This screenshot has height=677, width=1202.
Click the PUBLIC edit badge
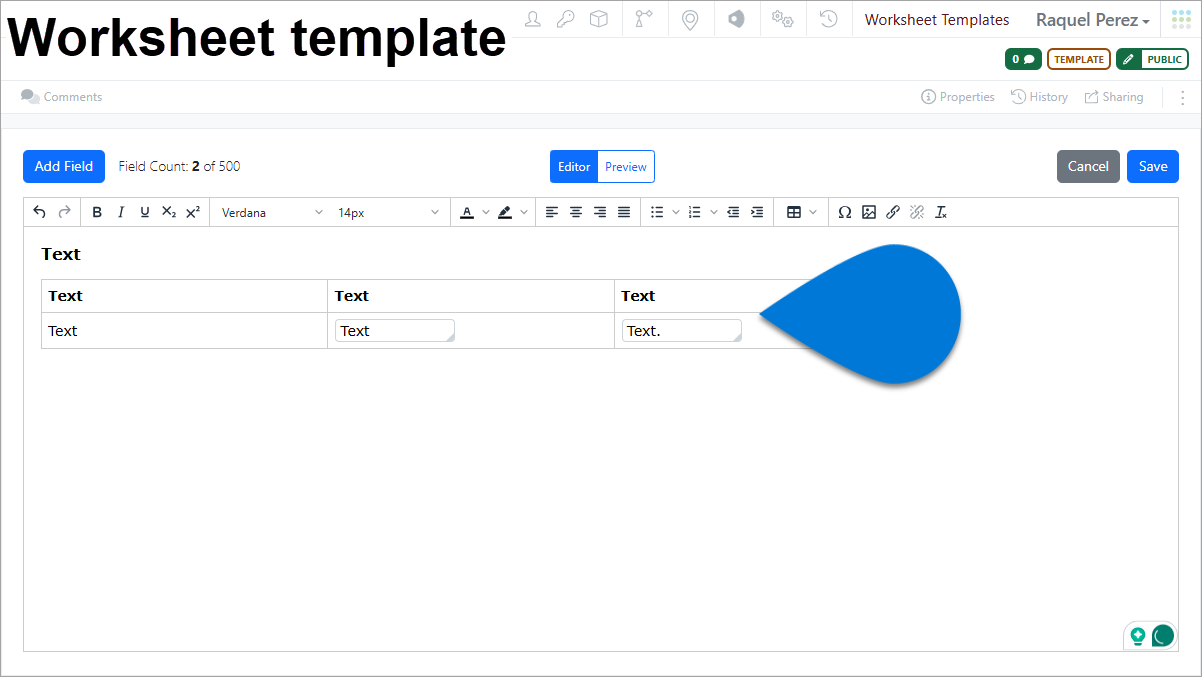1152,59
